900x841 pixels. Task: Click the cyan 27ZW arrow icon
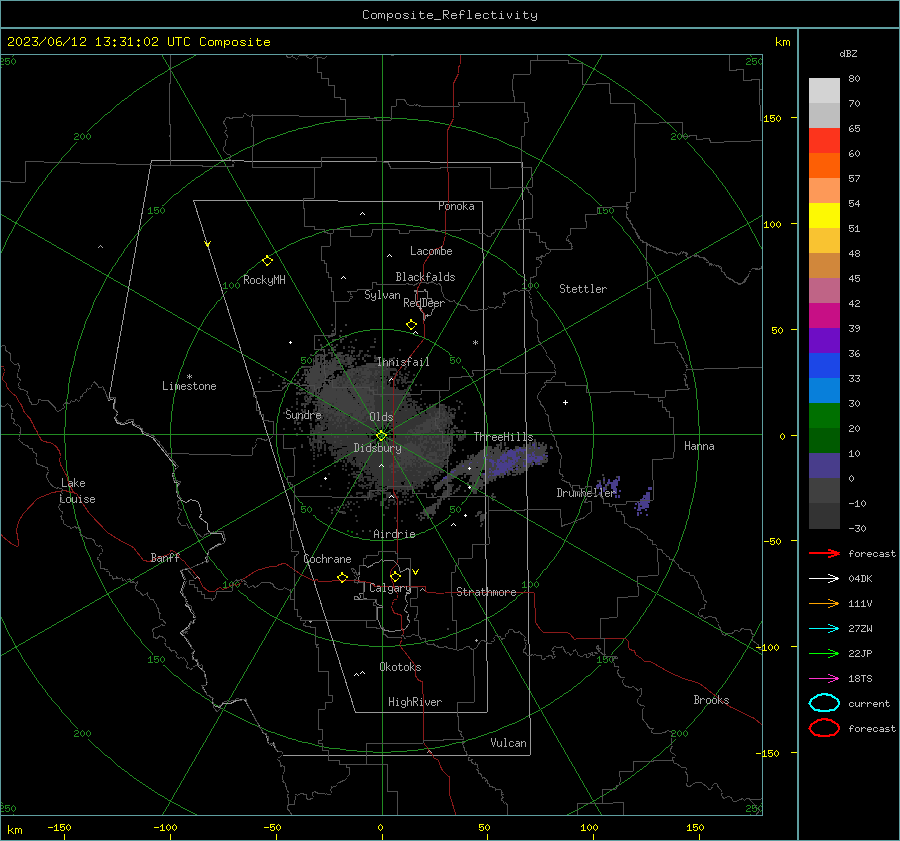pyautogui.click(x=824, y=629)
